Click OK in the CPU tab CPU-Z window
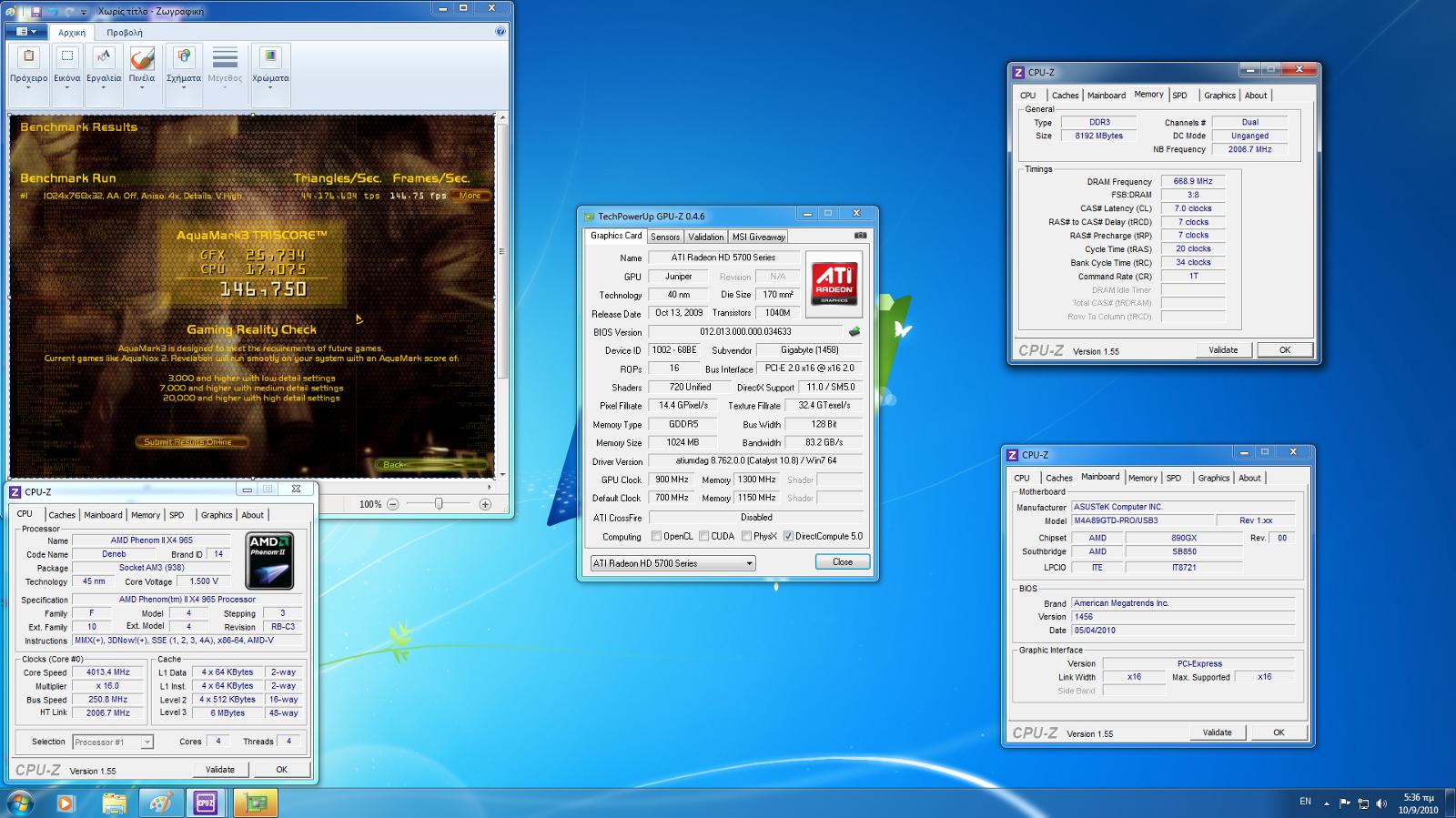 281,770
